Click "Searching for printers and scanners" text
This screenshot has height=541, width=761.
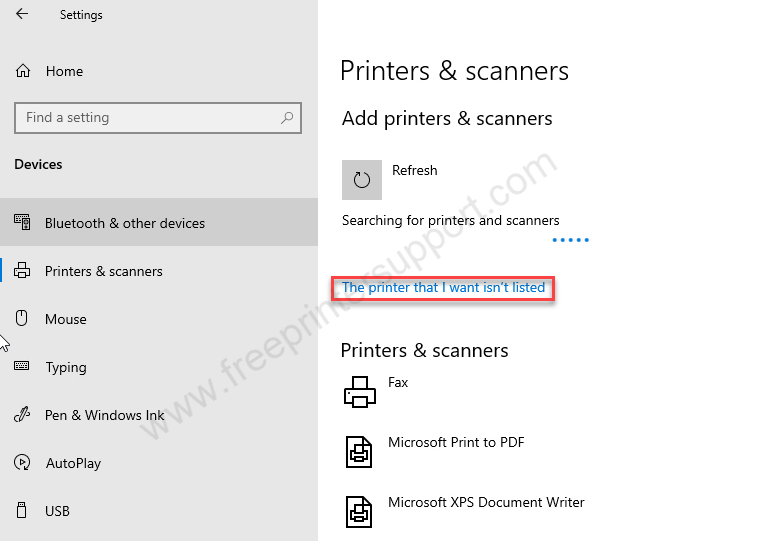coord(450,220)
